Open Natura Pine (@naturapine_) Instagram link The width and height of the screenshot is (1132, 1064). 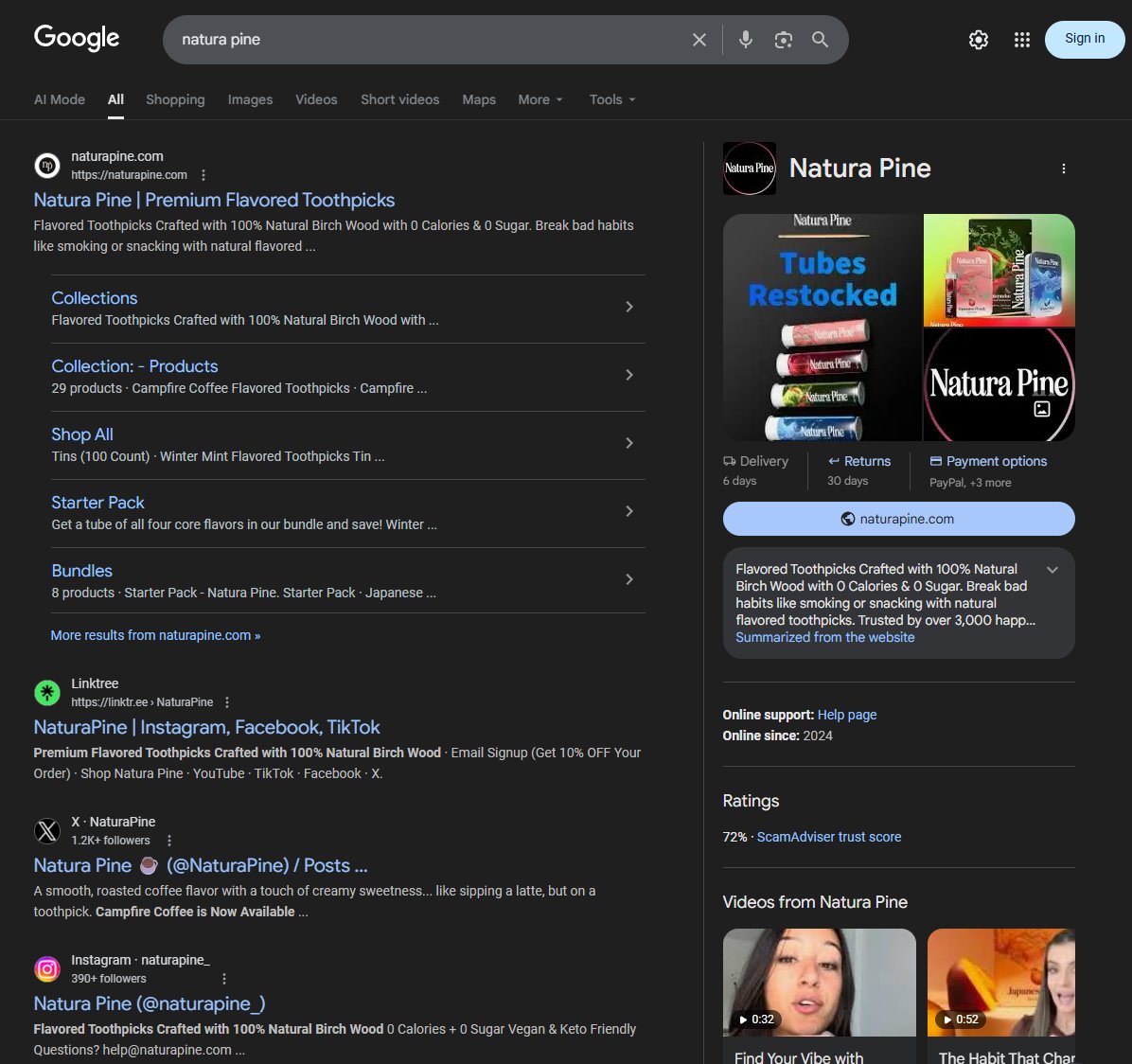pyautogui.click(x=150, y=1004)
